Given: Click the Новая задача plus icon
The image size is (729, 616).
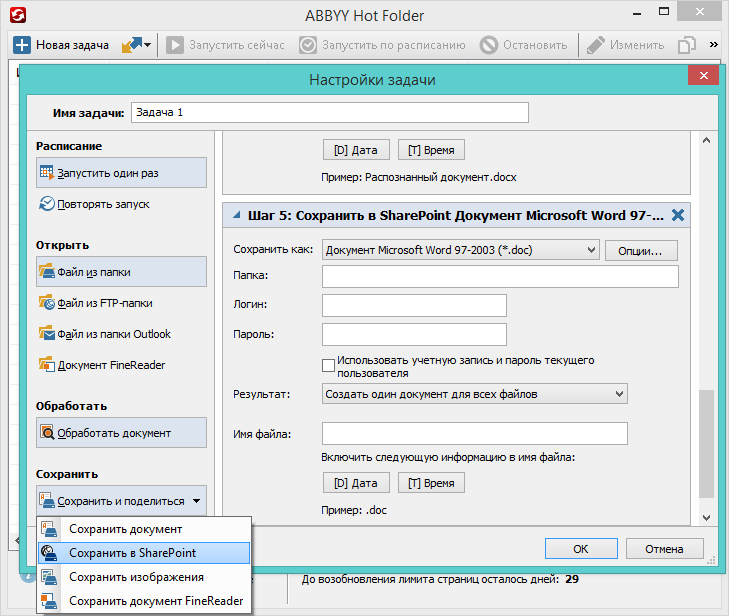Looking at the screenshot, I should click(21, 45).
